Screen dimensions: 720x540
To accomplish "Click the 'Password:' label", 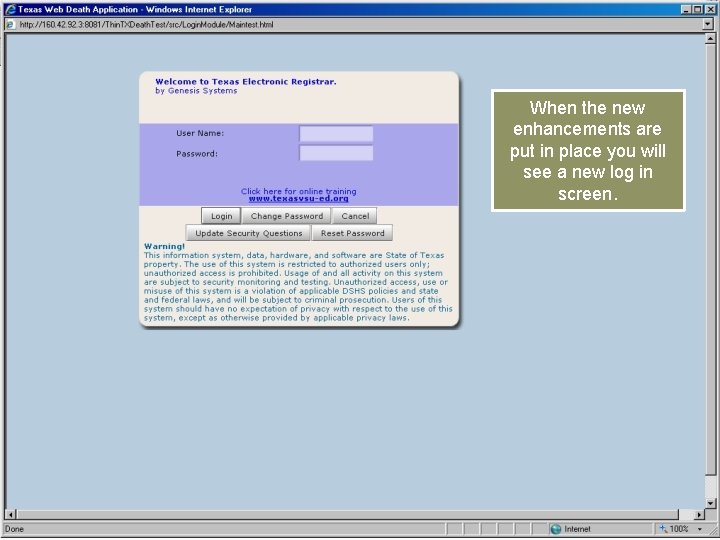I will pos(197,154).
